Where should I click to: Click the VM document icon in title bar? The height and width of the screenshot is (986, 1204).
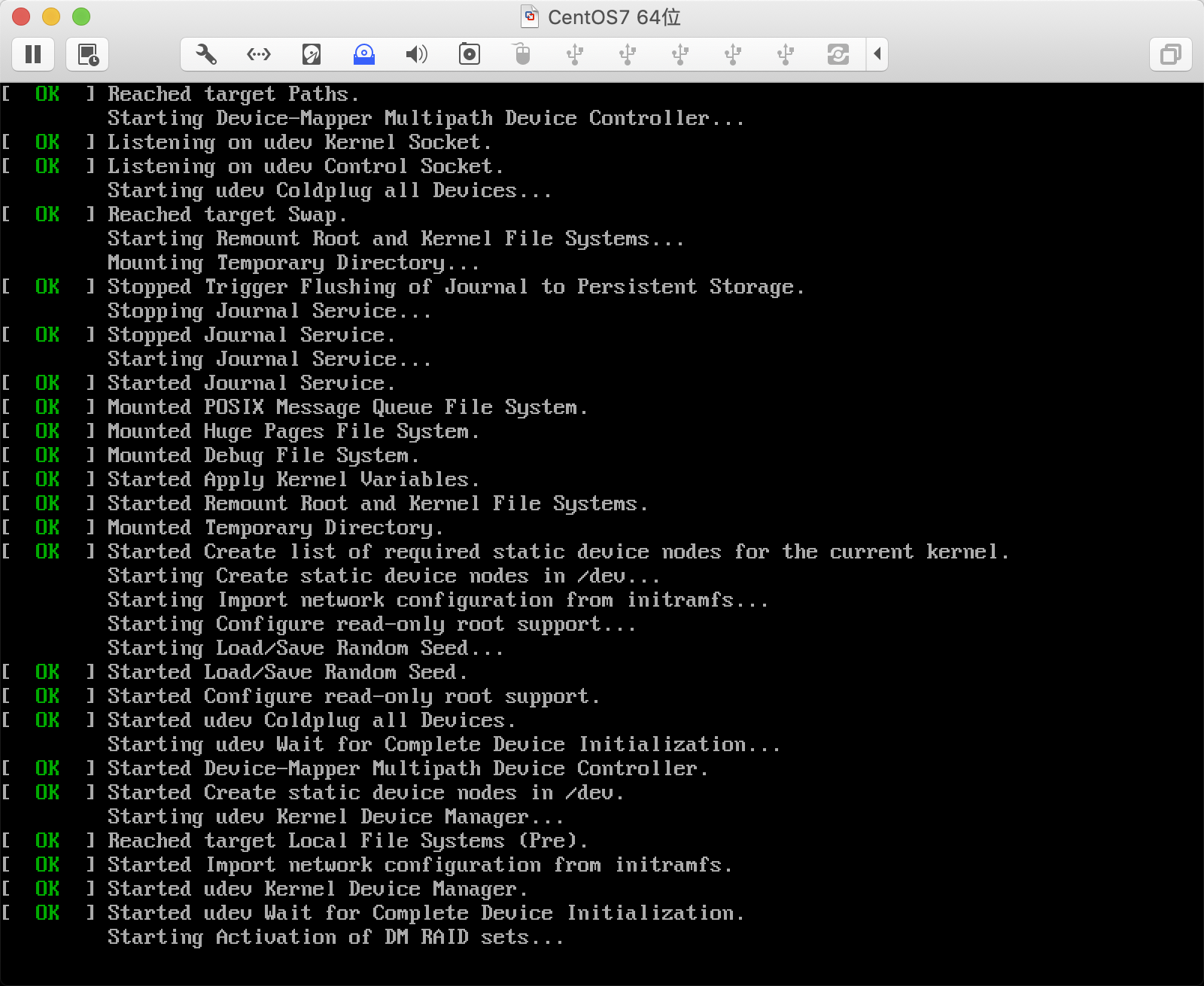(x=531, y=17)
